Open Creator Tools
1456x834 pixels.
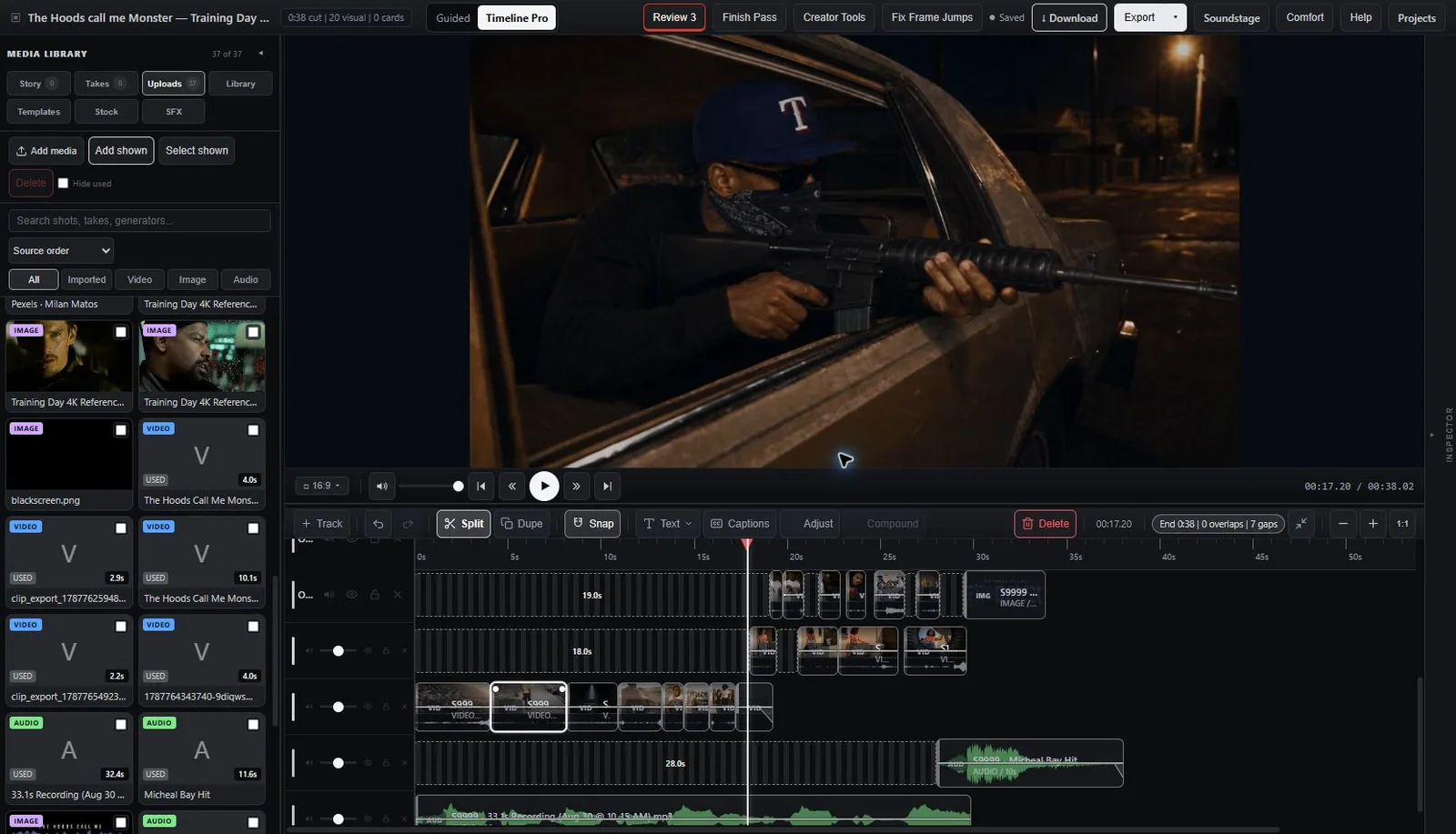tap(834, 17)
